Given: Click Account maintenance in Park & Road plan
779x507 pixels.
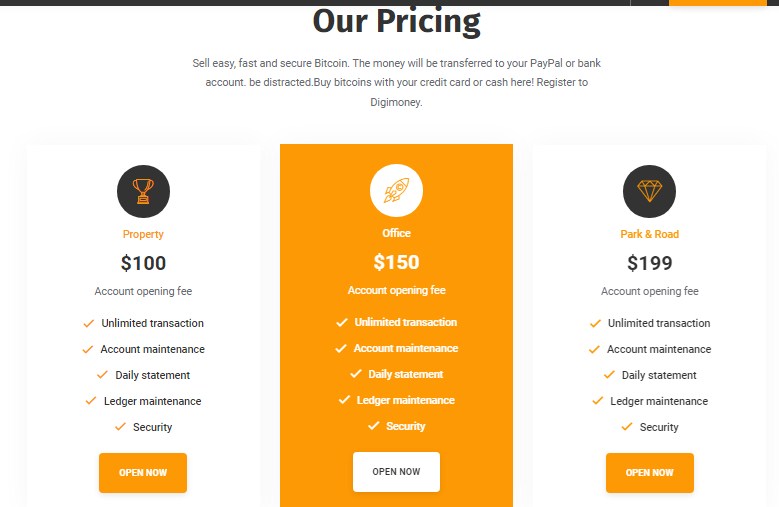Looking at the screenshot, I should (x=659, y=349).
